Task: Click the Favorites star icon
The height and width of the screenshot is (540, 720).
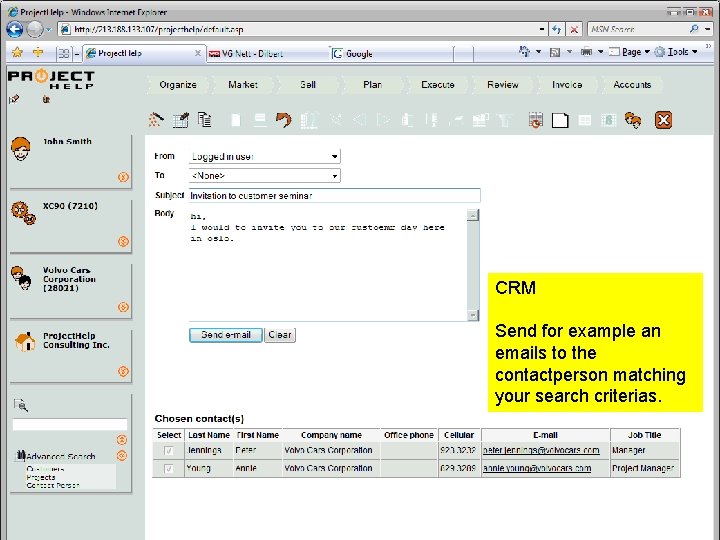Action: coord(17,53)
